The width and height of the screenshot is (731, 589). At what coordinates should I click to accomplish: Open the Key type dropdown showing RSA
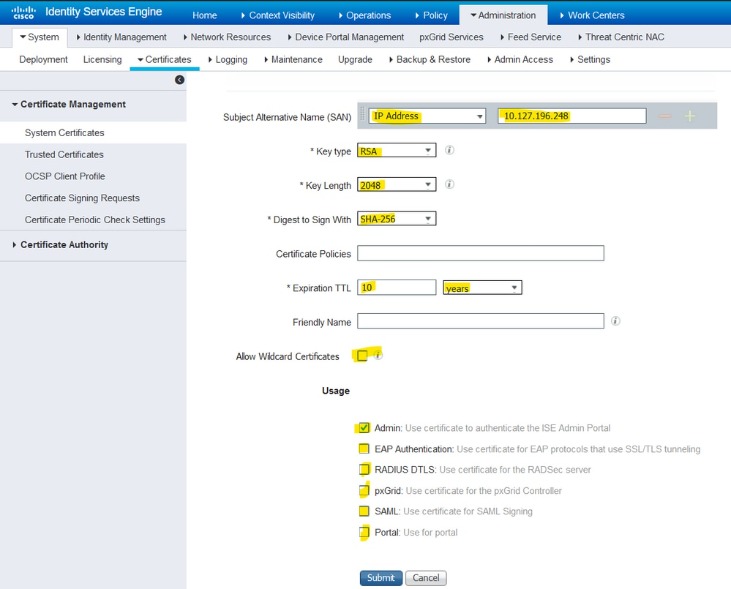[x=397, y=151]
